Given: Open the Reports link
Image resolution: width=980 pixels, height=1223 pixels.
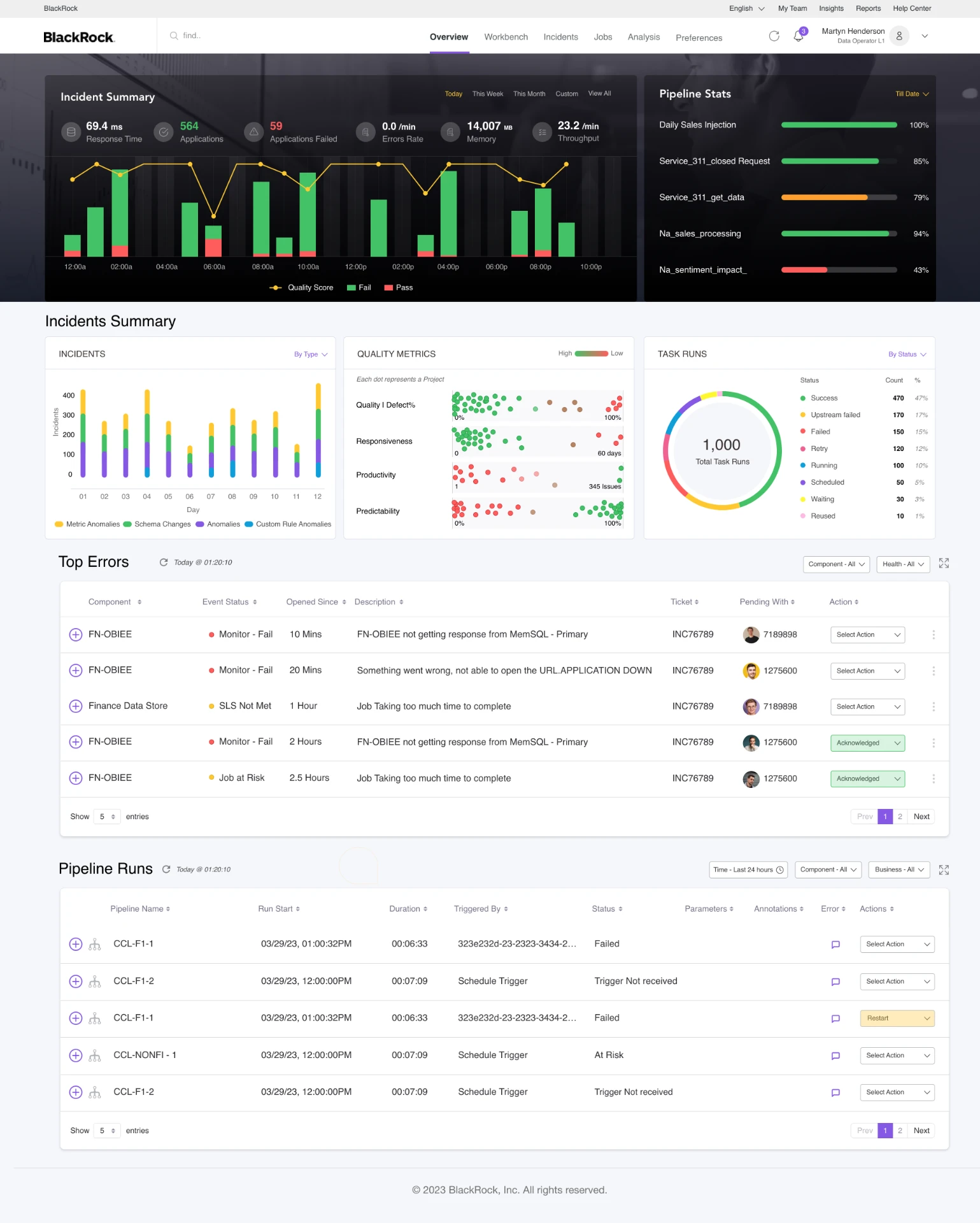Looking at the screenshot, I should click(x=868, y=8).
